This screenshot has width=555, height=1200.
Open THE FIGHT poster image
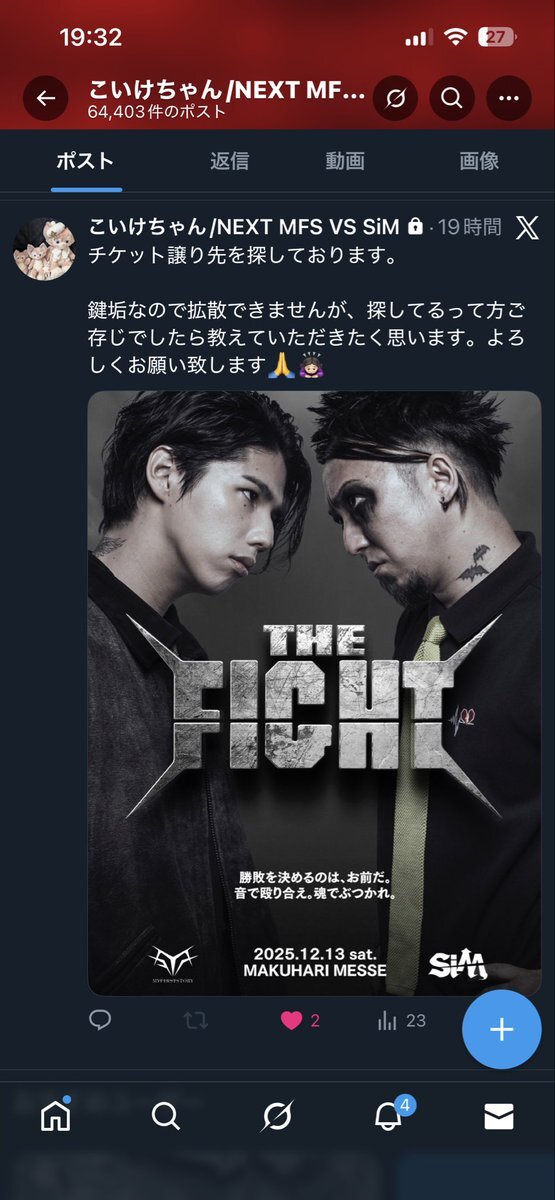coord(315,693)
